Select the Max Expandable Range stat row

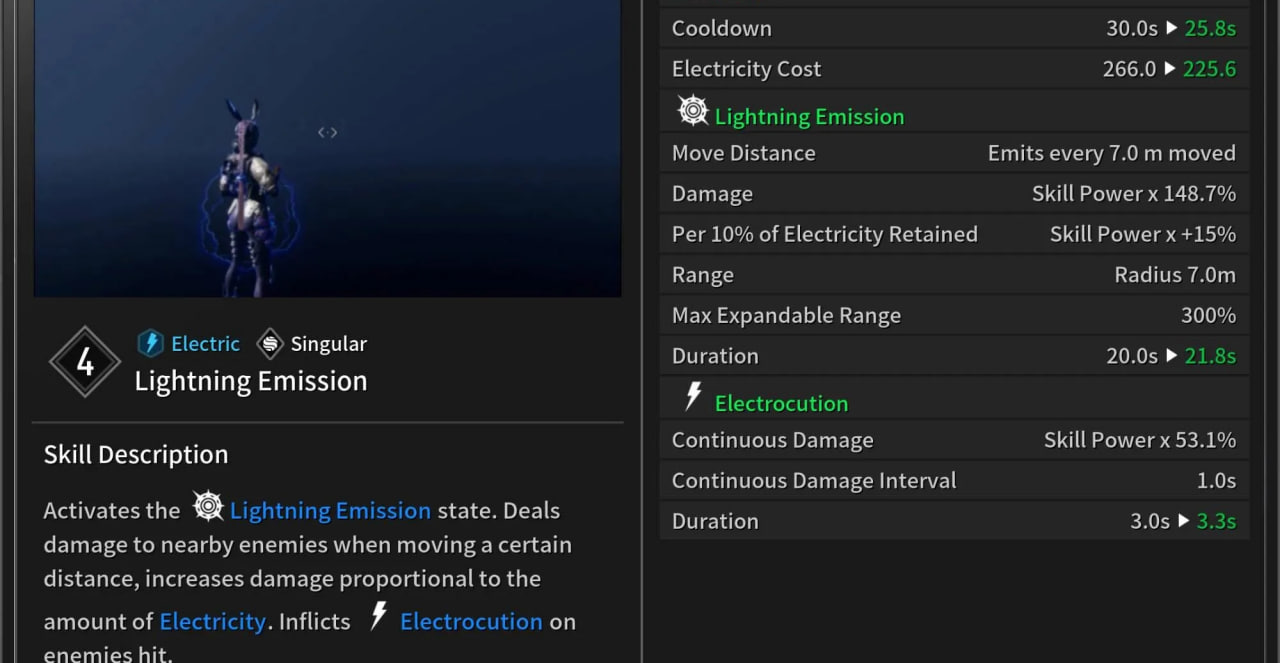pyautogui.click(x=954, y=316)
